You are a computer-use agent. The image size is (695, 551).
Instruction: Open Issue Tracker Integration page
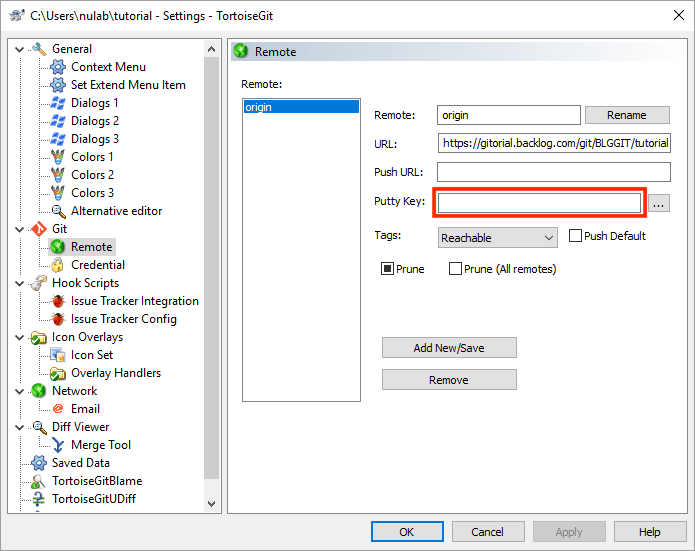tap(135, 301)
